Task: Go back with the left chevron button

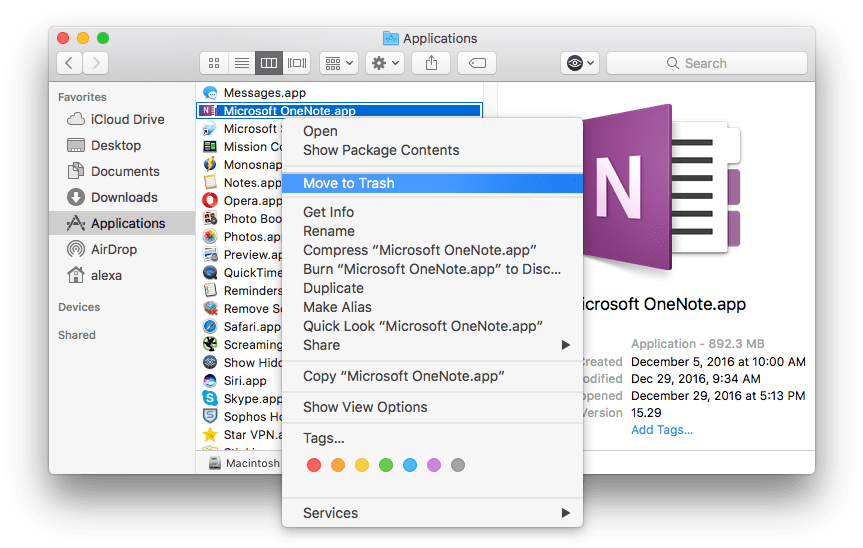Action: click(69, 63)
